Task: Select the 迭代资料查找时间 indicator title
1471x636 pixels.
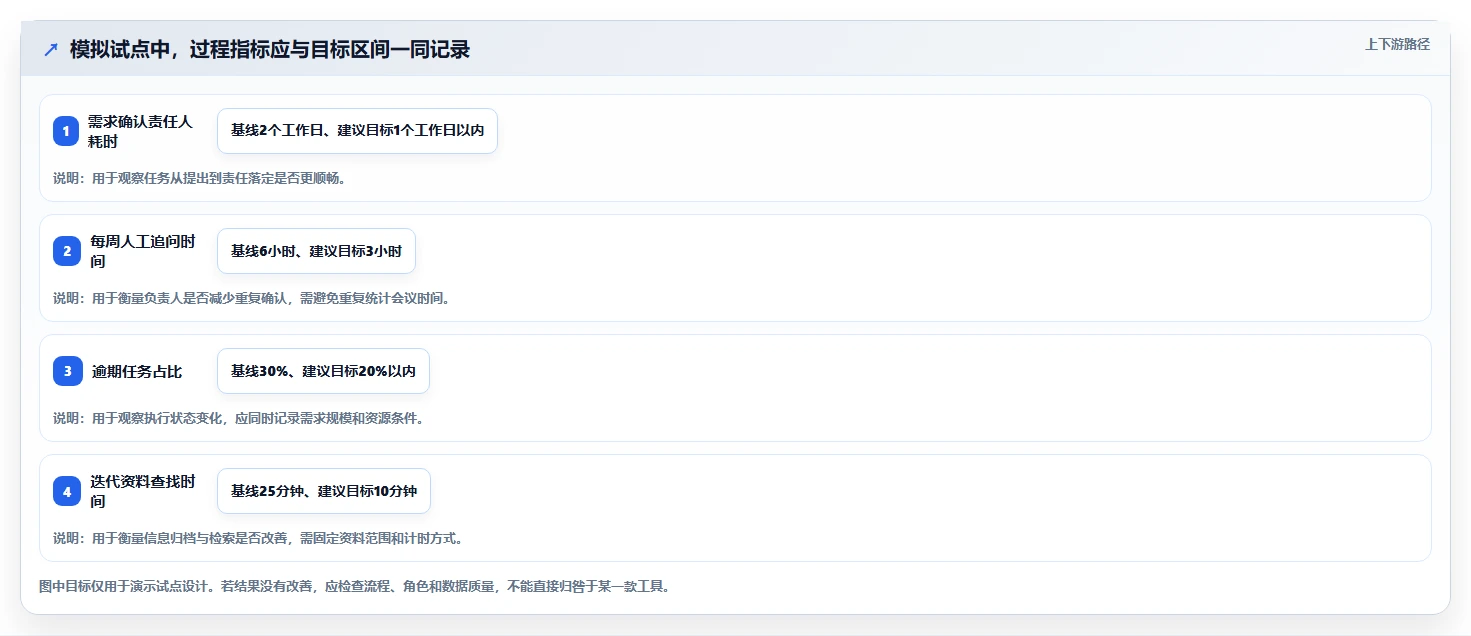Action: click(141, 491)
